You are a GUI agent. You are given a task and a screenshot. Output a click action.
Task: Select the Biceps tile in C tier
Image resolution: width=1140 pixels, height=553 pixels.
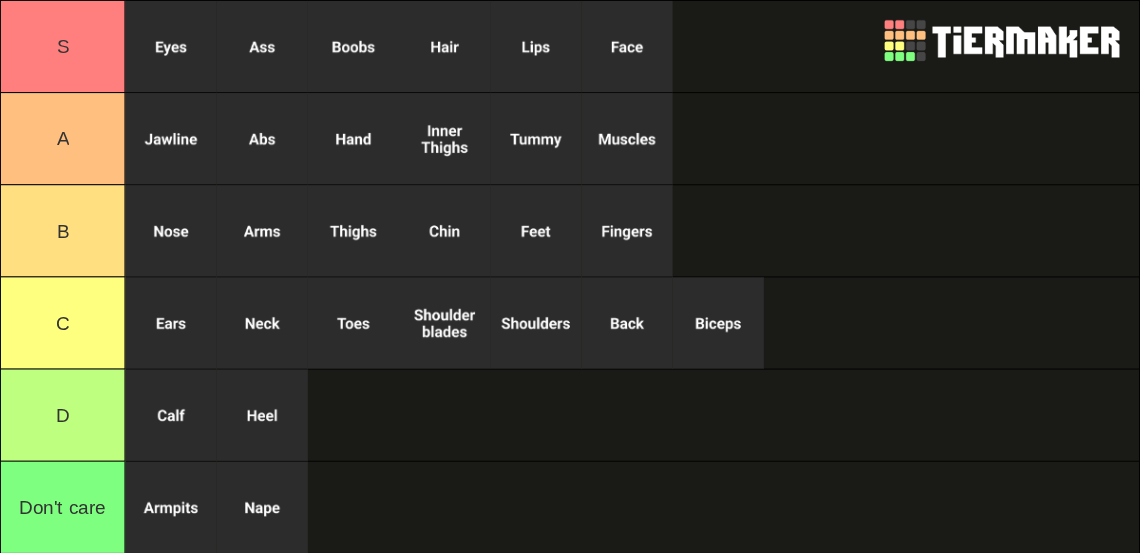coord(718,323)
